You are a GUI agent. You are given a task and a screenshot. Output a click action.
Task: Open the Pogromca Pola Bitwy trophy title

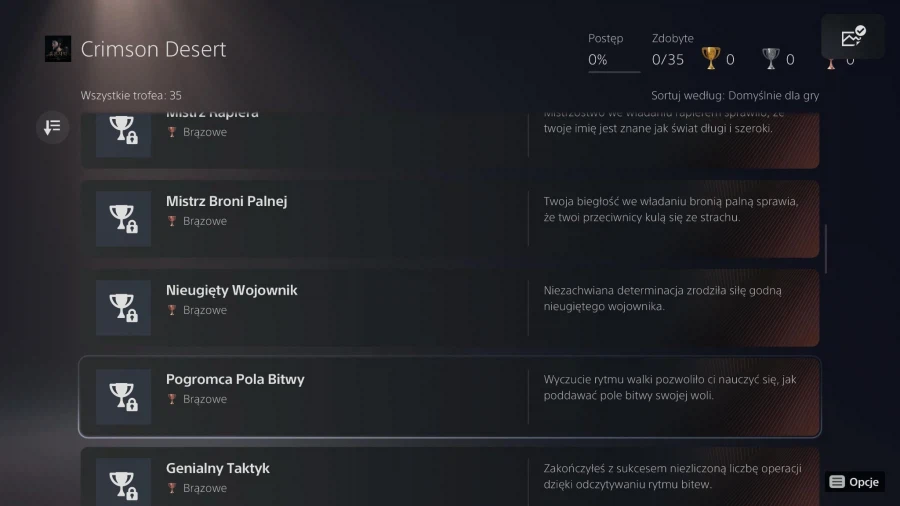click(x=235, y=379)
